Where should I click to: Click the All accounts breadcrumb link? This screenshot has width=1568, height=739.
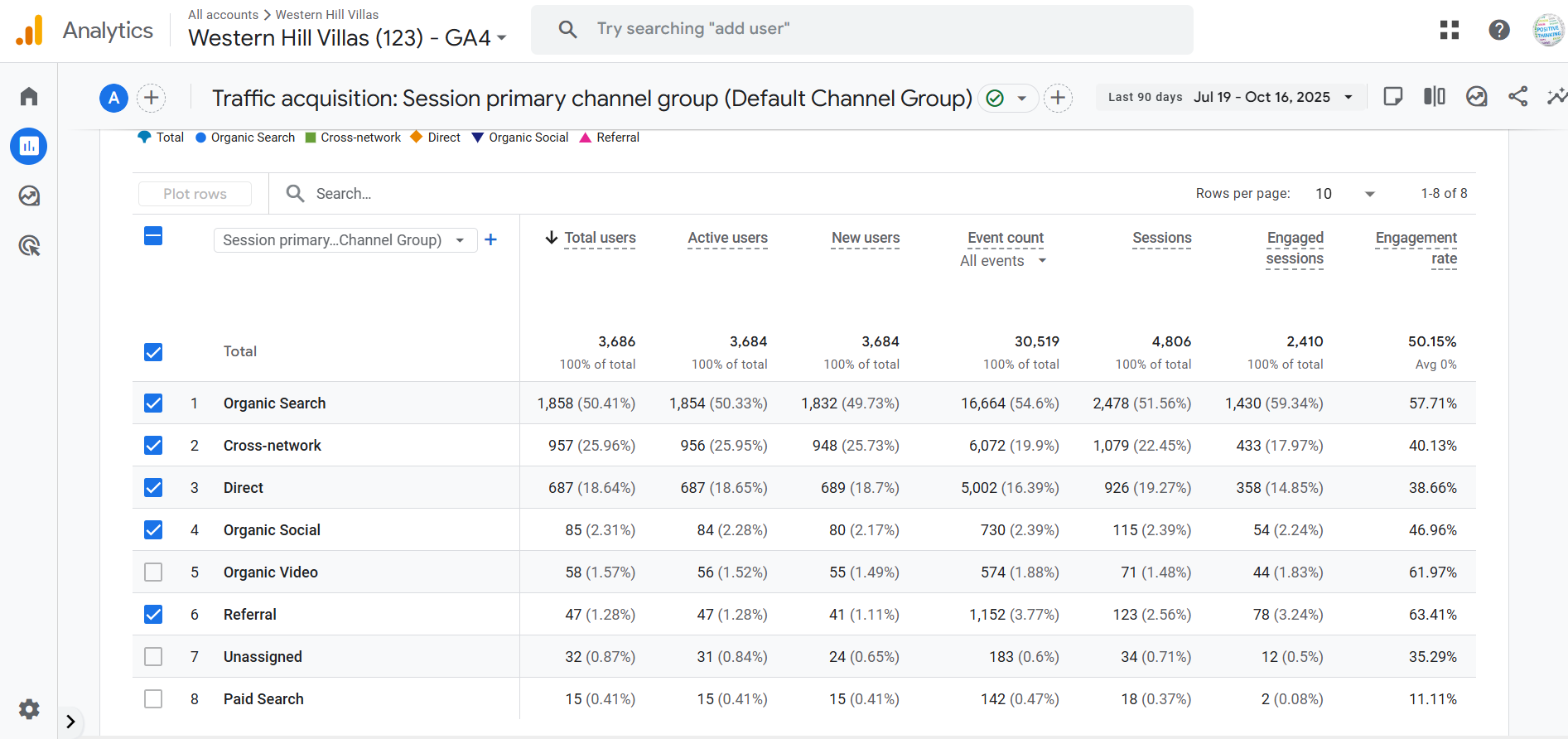point(223,15)
